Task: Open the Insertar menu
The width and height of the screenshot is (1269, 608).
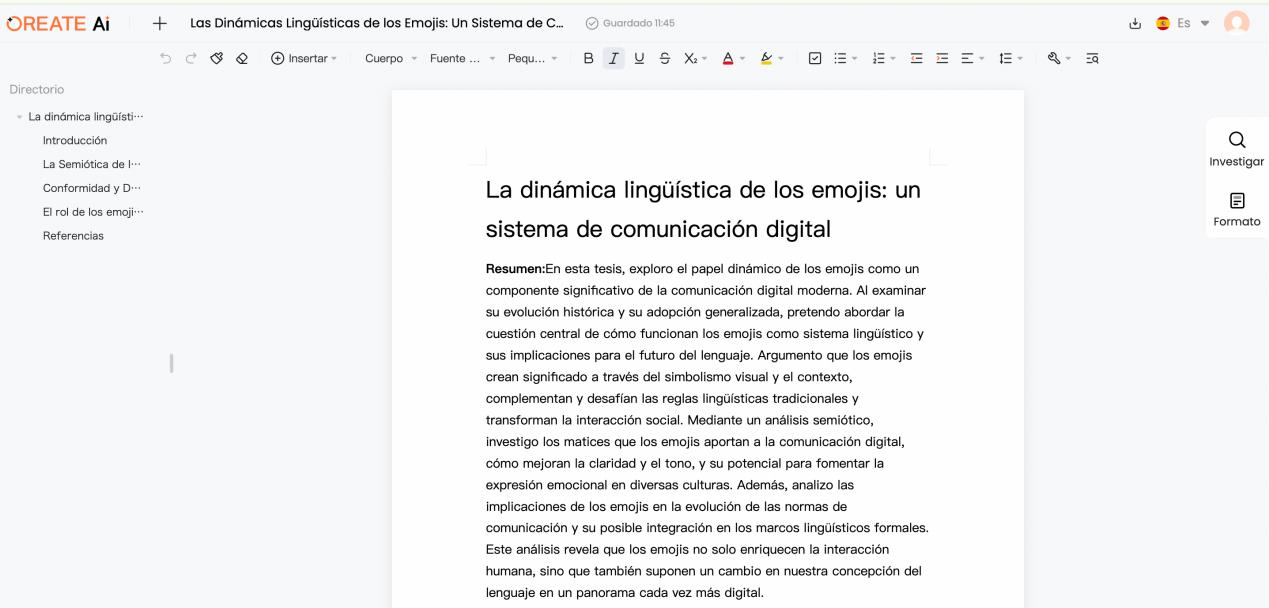Action: (x=304, y=58)
